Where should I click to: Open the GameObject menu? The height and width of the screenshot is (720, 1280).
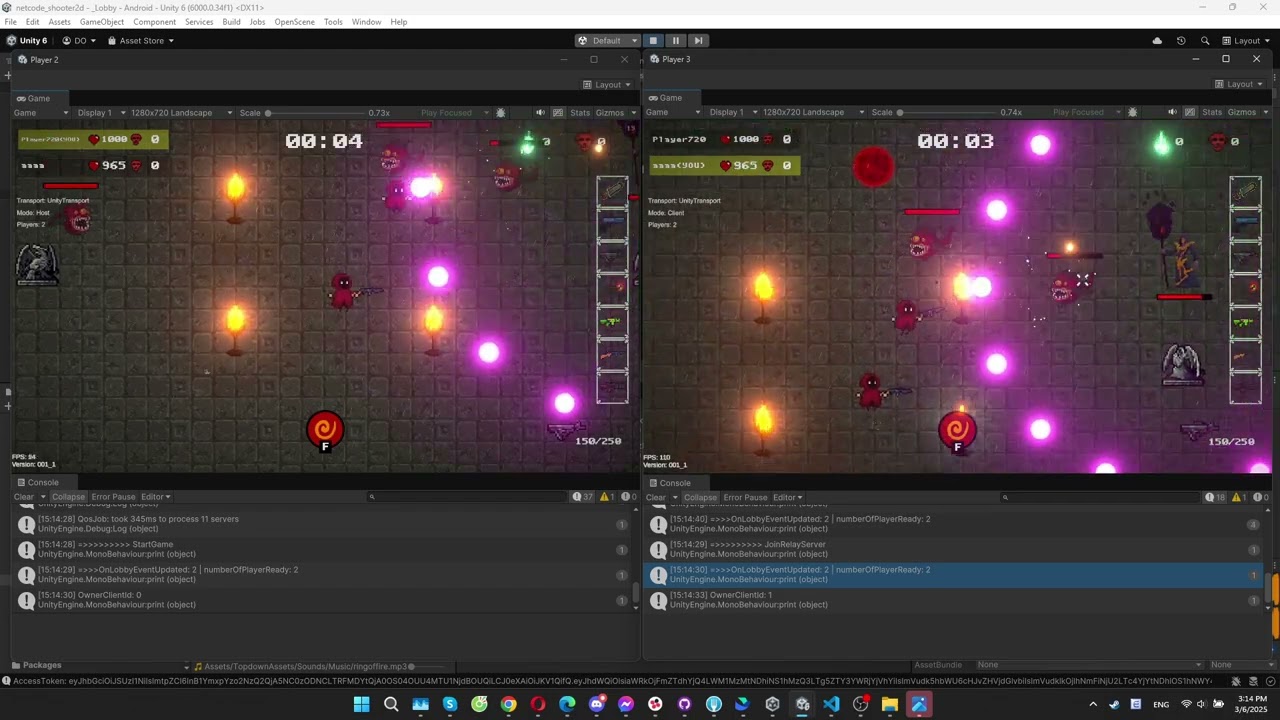102,22
